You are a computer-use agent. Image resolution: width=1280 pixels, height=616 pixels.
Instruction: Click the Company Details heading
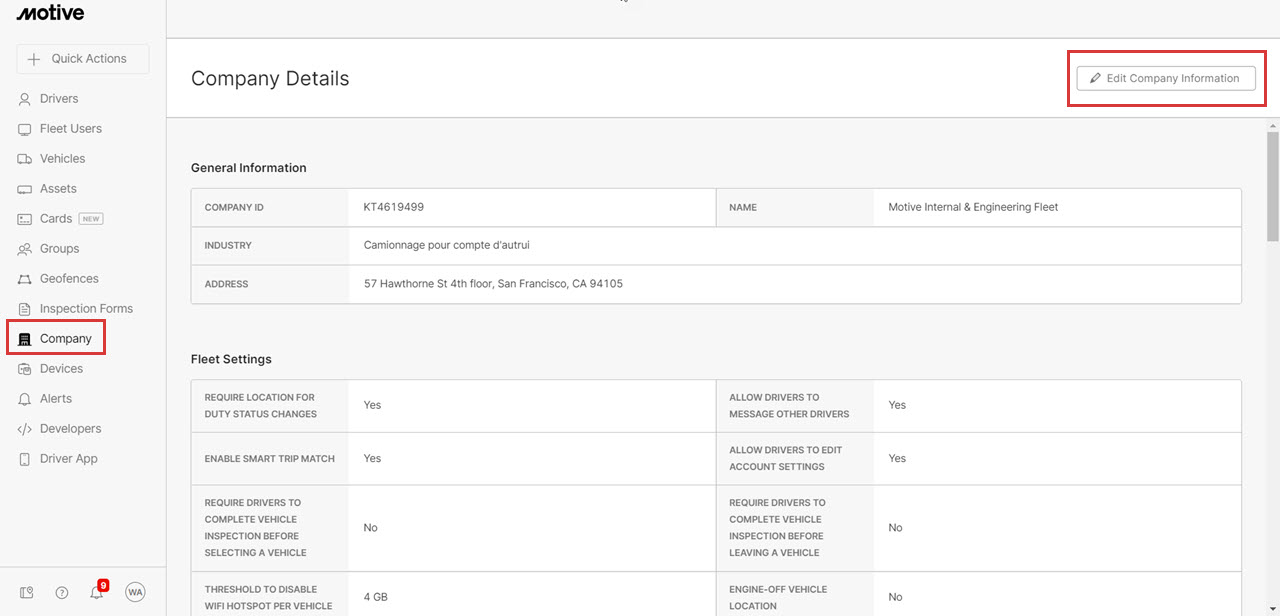270,78
